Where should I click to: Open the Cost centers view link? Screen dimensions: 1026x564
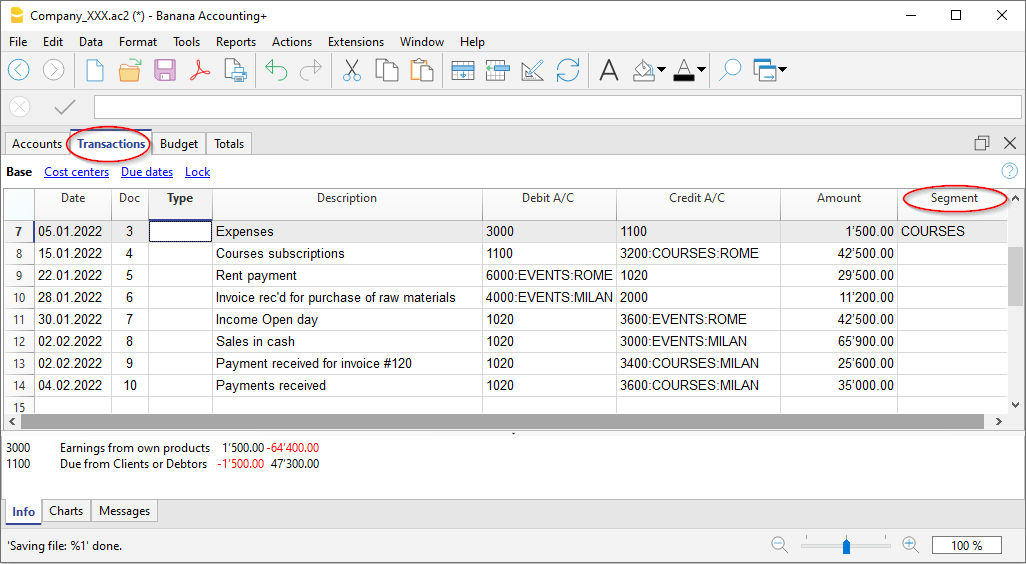tap(76, 172)
